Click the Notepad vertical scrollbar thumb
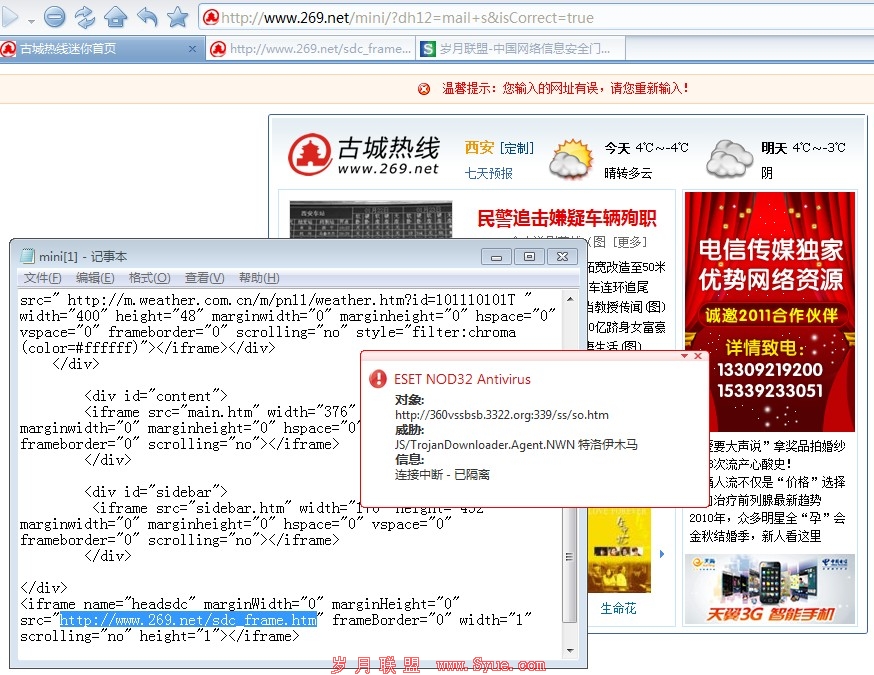Viewport: 874px width, 675px height. (569, 557)
